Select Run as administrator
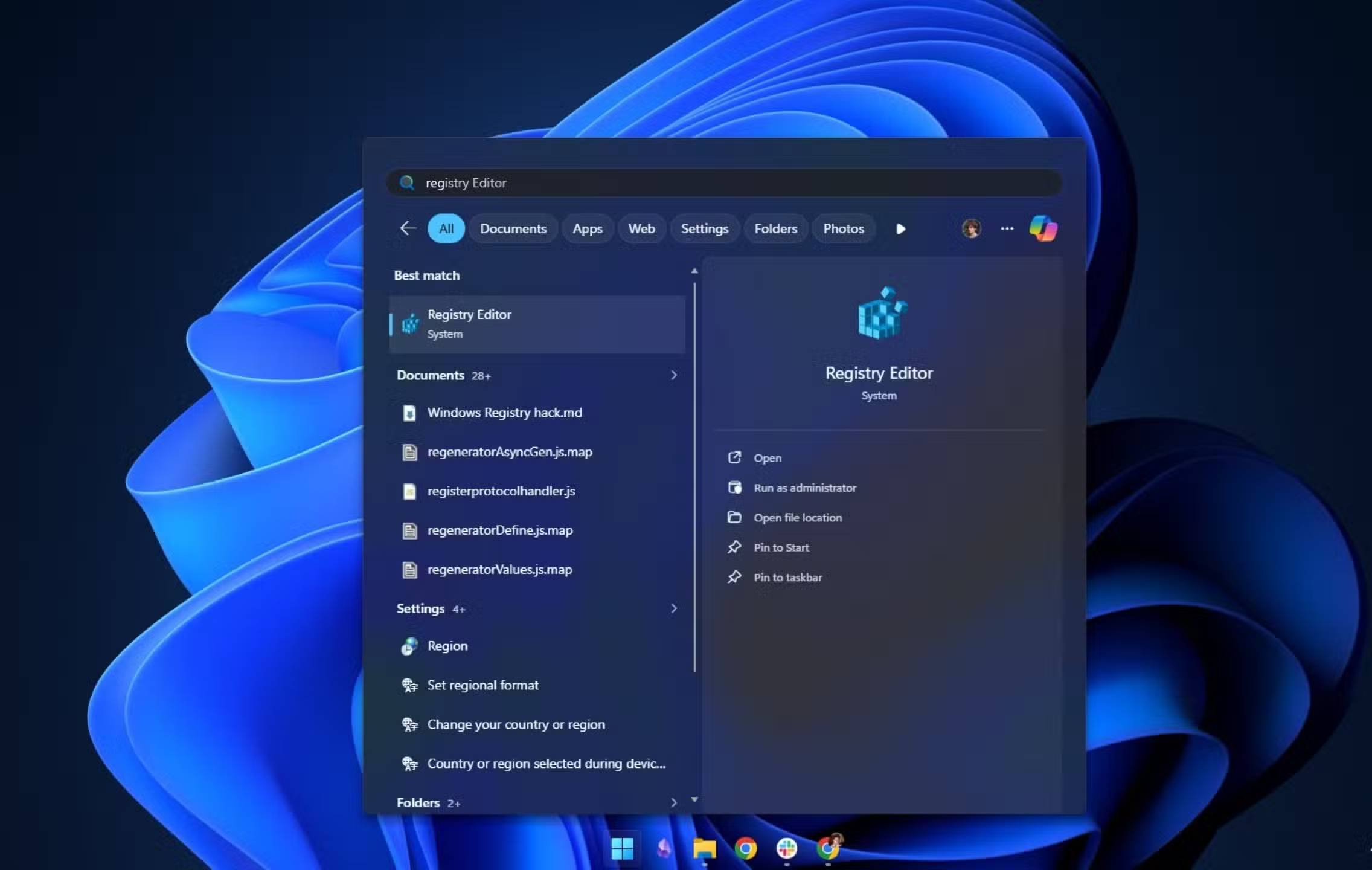1372x870 pixels. point(805,488)
